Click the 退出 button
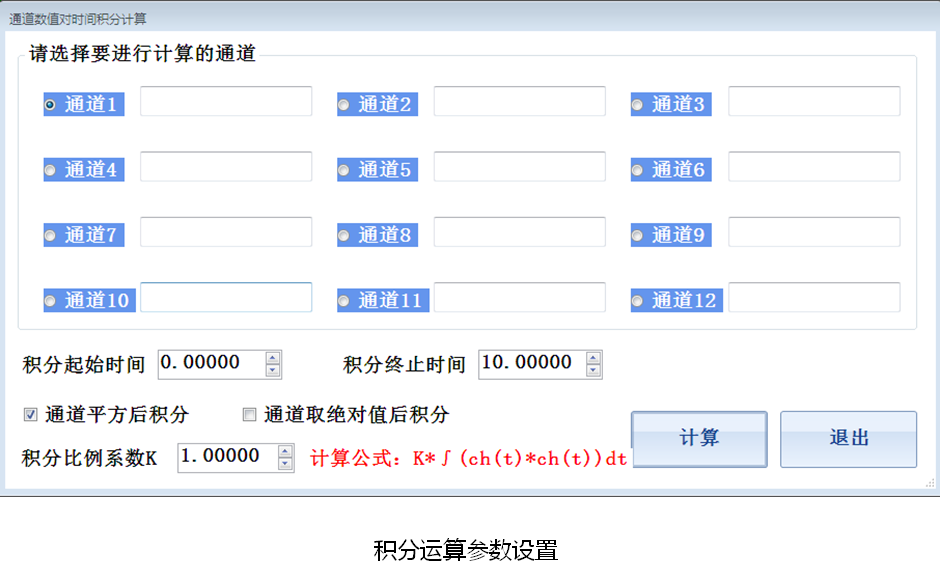This screenshot has height=580, width=940. pos(848,439)
